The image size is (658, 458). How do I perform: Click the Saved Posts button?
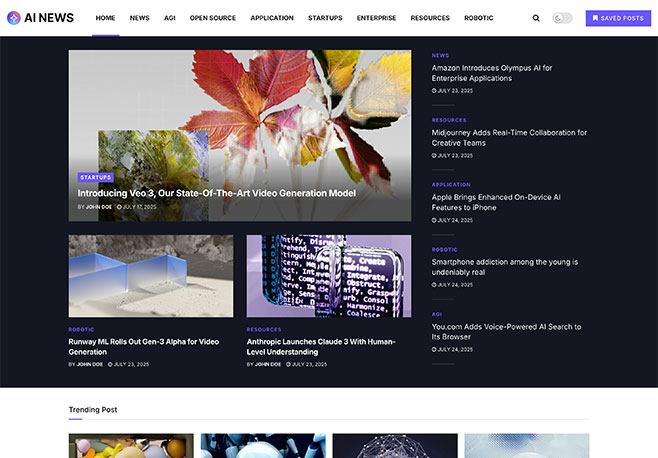[x=617, y=18]
